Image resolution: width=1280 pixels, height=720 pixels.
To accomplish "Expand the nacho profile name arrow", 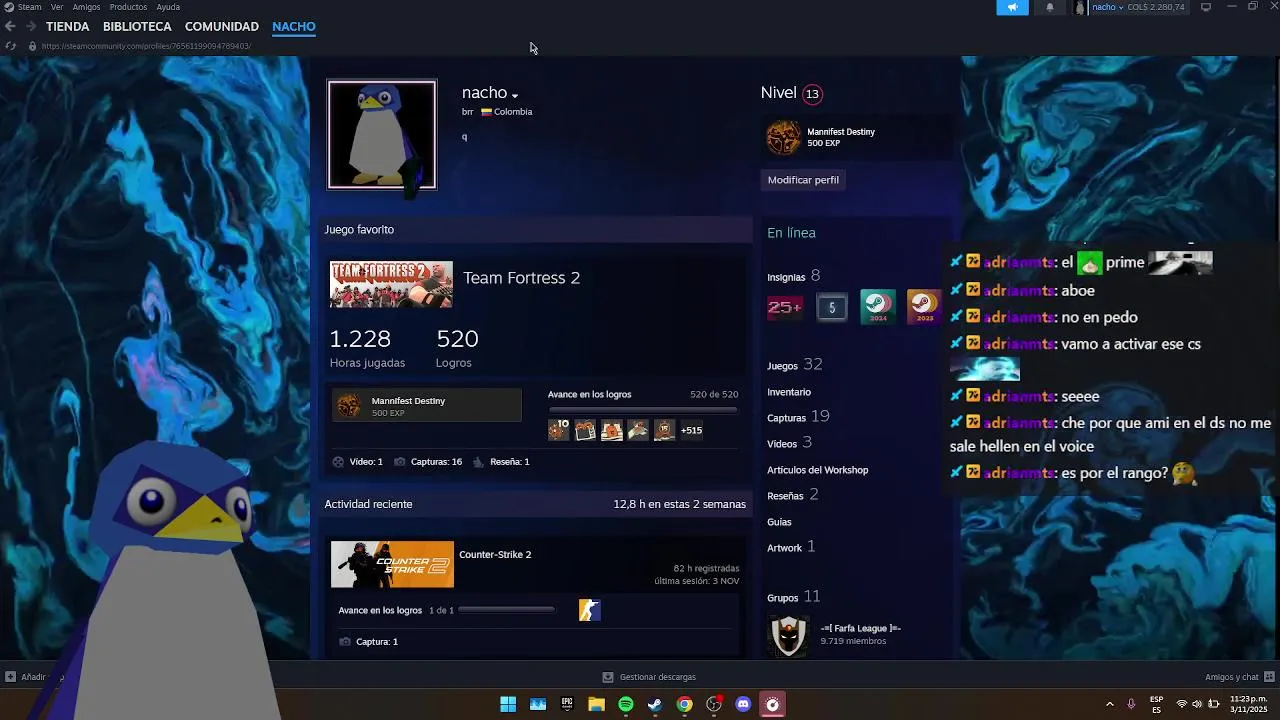I will point(515,96).
